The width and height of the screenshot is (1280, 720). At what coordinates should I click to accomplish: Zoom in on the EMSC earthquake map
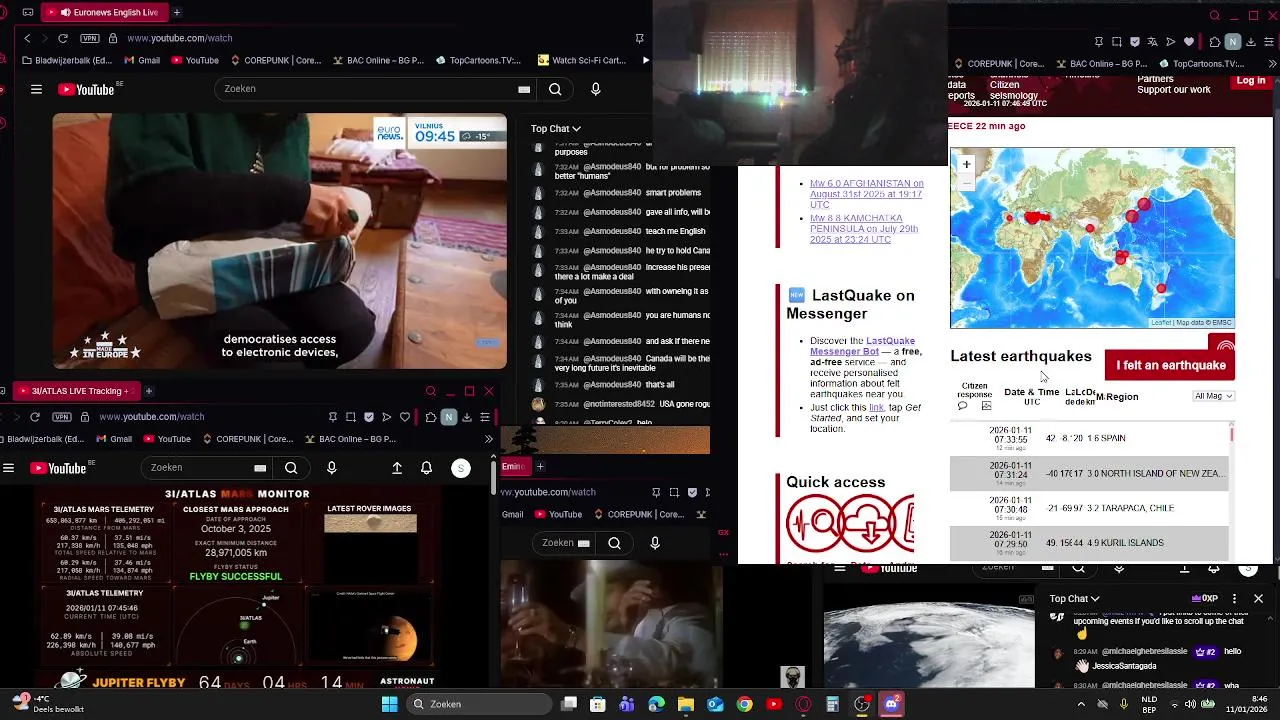(966, 164)
